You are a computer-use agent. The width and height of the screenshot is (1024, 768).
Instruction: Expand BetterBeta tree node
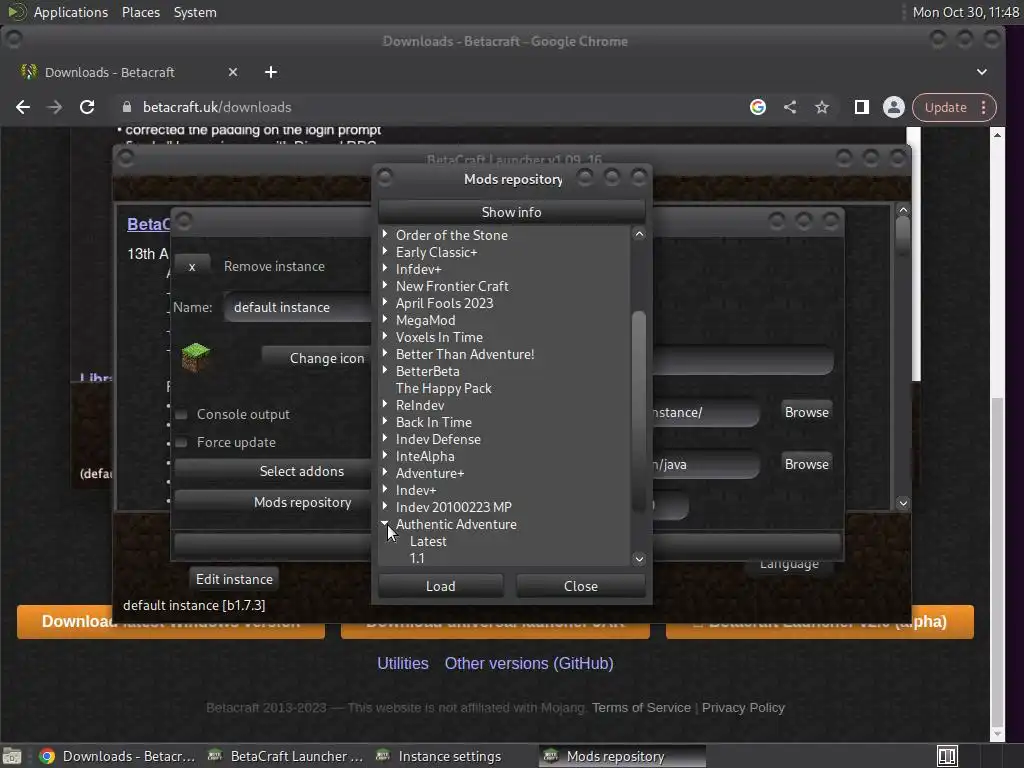pyautogui.click(x=385, y=370)
